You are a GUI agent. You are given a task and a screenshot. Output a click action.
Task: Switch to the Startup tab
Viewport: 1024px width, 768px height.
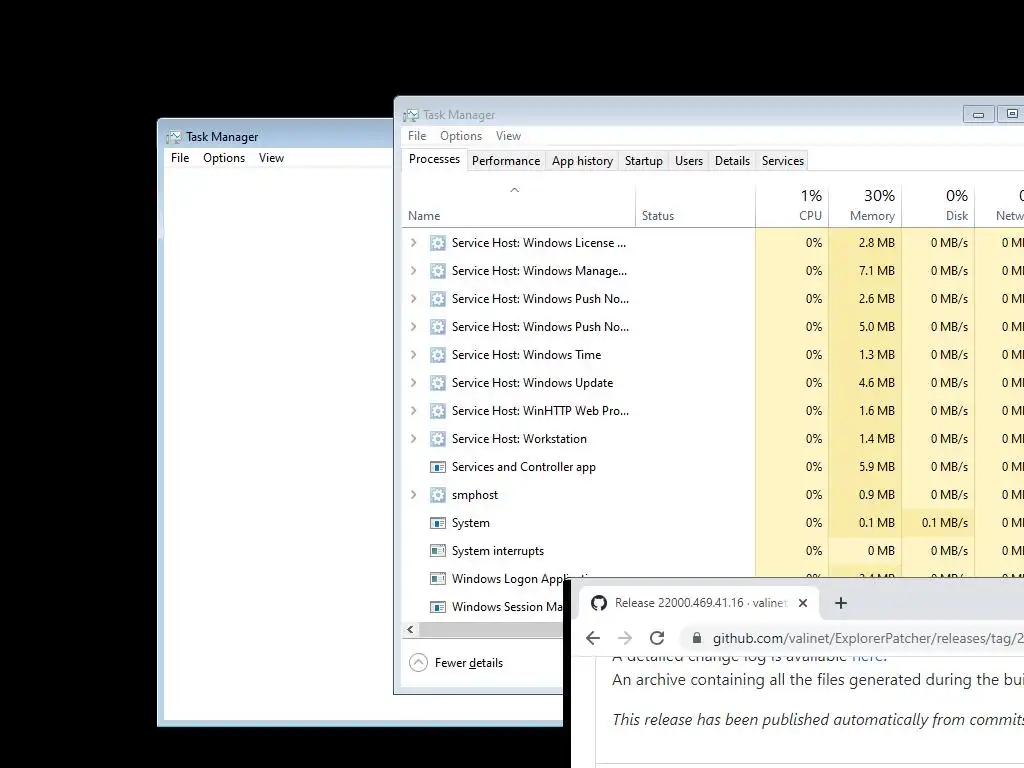(x=644, y=161)
